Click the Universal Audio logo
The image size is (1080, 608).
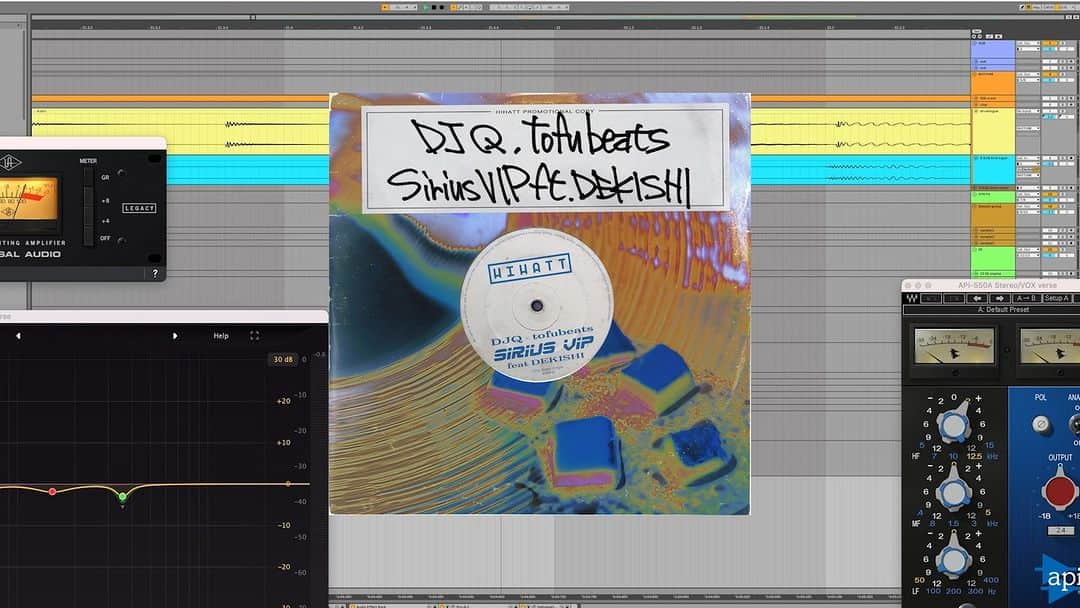[x=10, y=163]
